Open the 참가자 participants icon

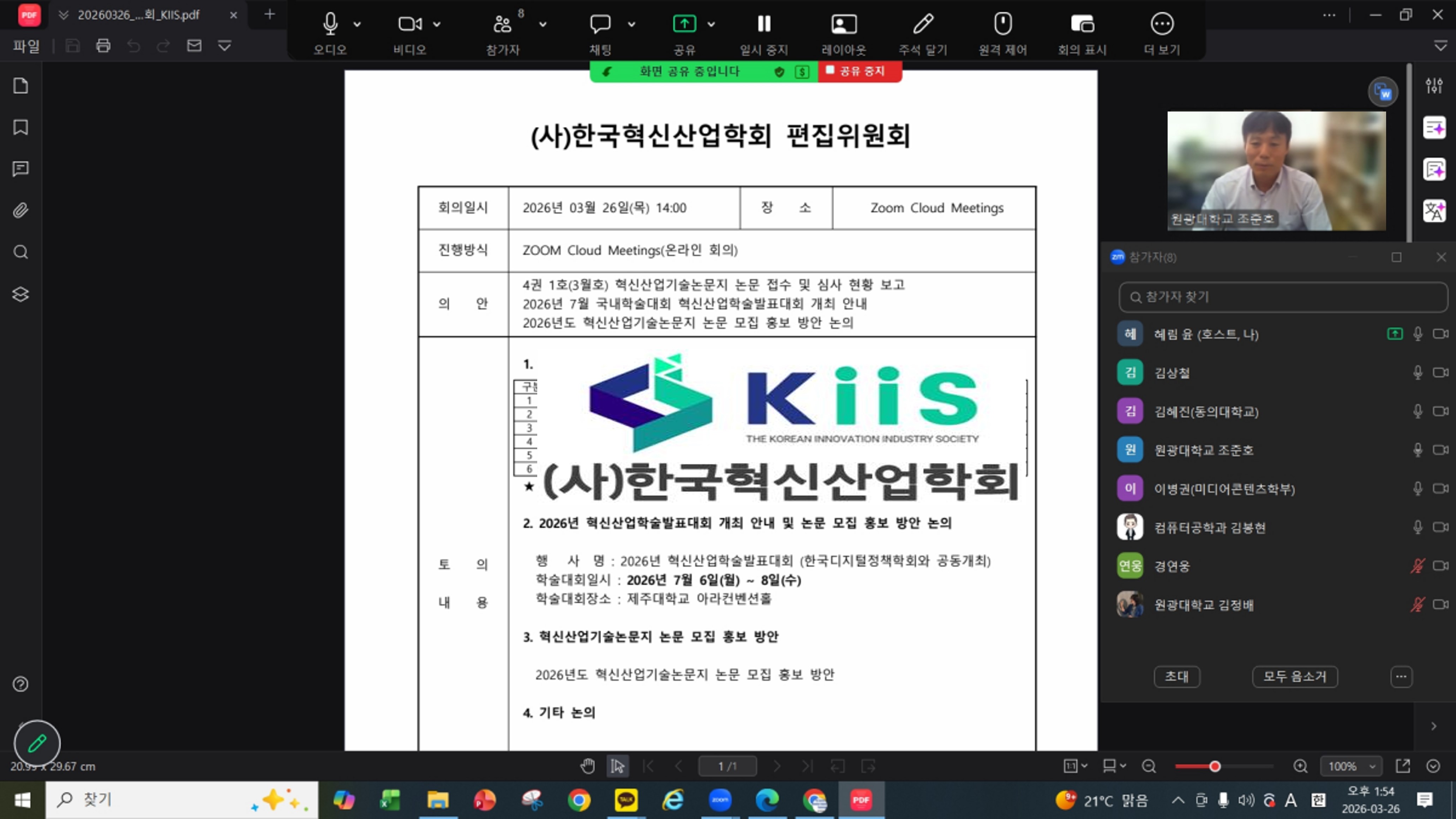503,24
